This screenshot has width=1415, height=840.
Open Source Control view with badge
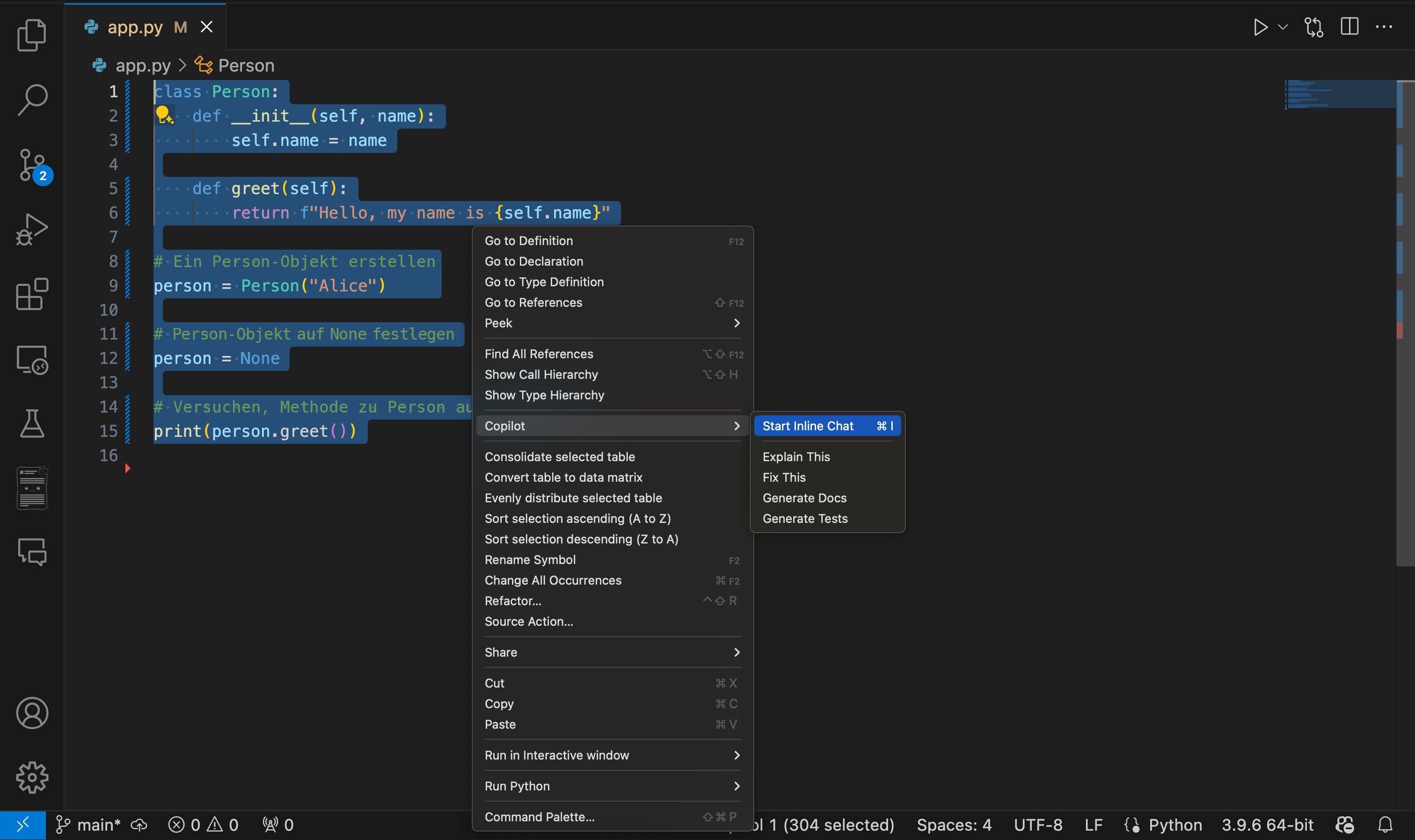(33, 165)
